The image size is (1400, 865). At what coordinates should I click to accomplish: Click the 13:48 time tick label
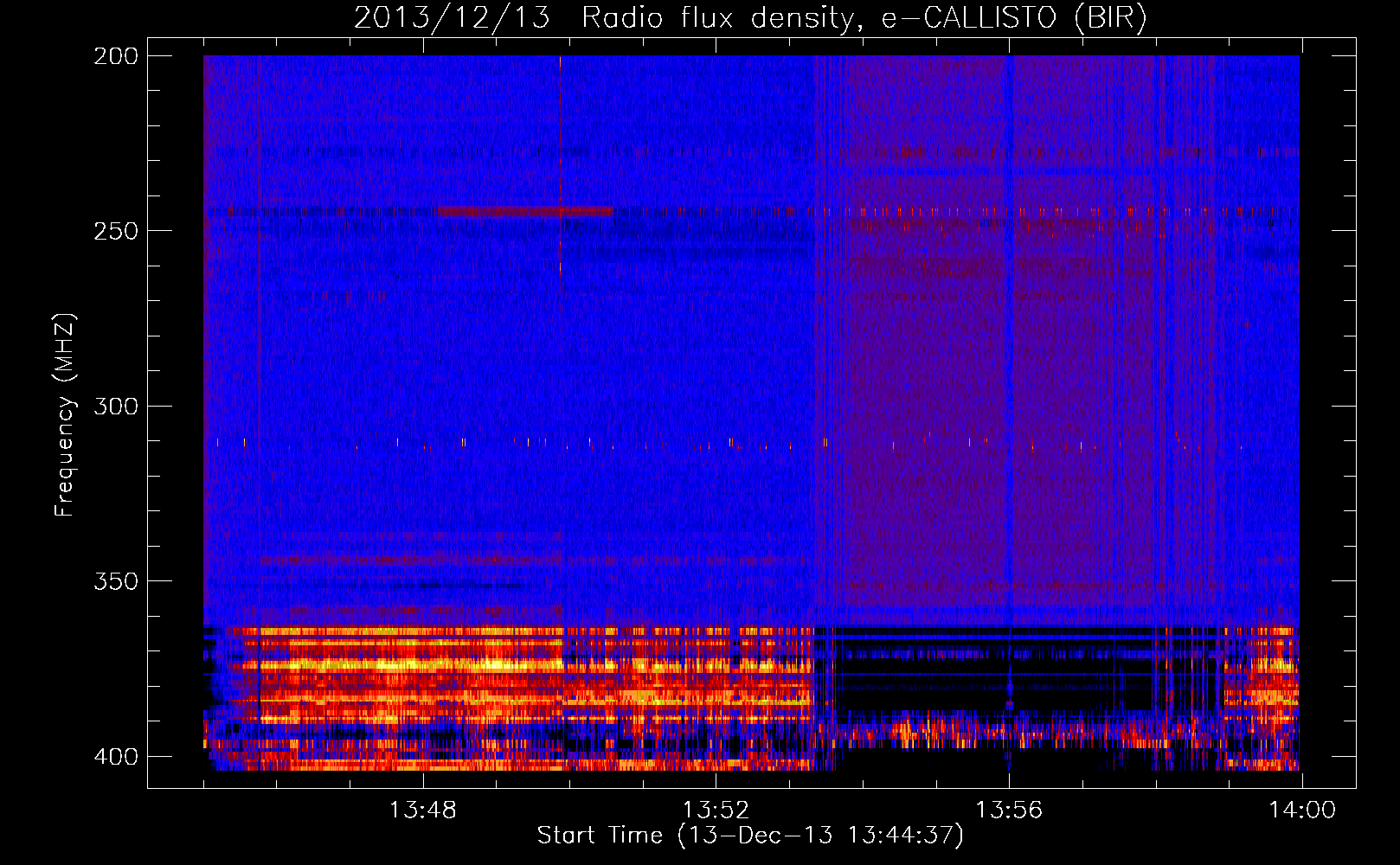coord(422,811)
